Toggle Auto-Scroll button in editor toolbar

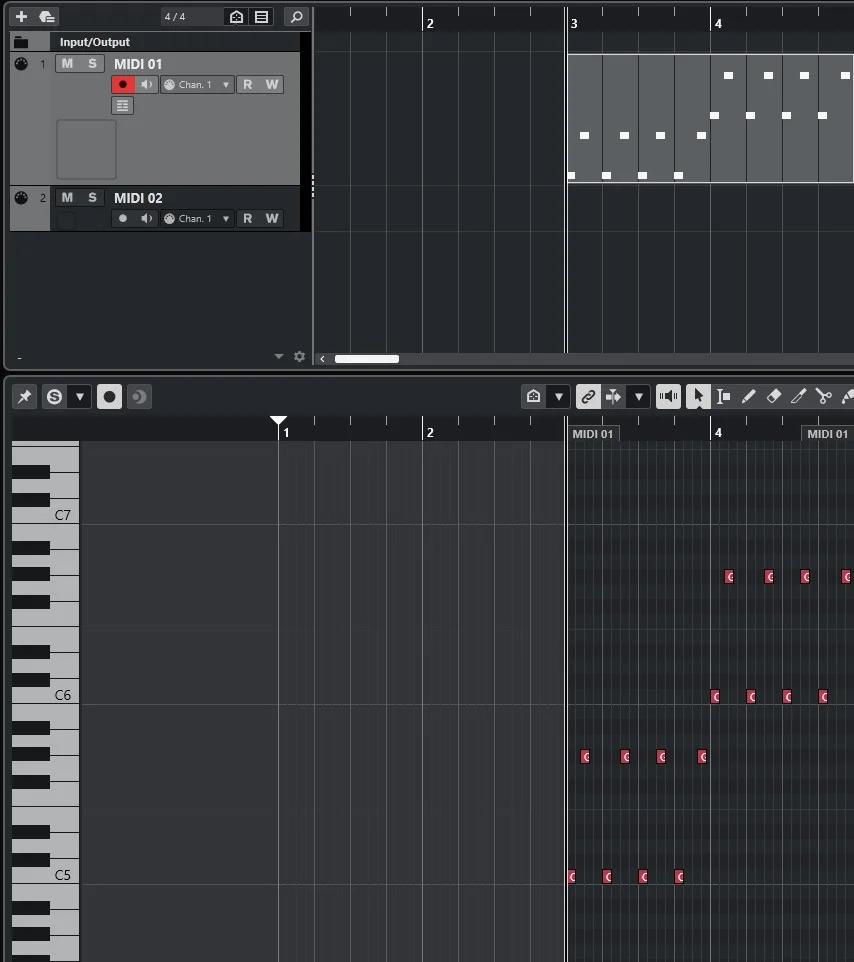[x=614, y=396]
